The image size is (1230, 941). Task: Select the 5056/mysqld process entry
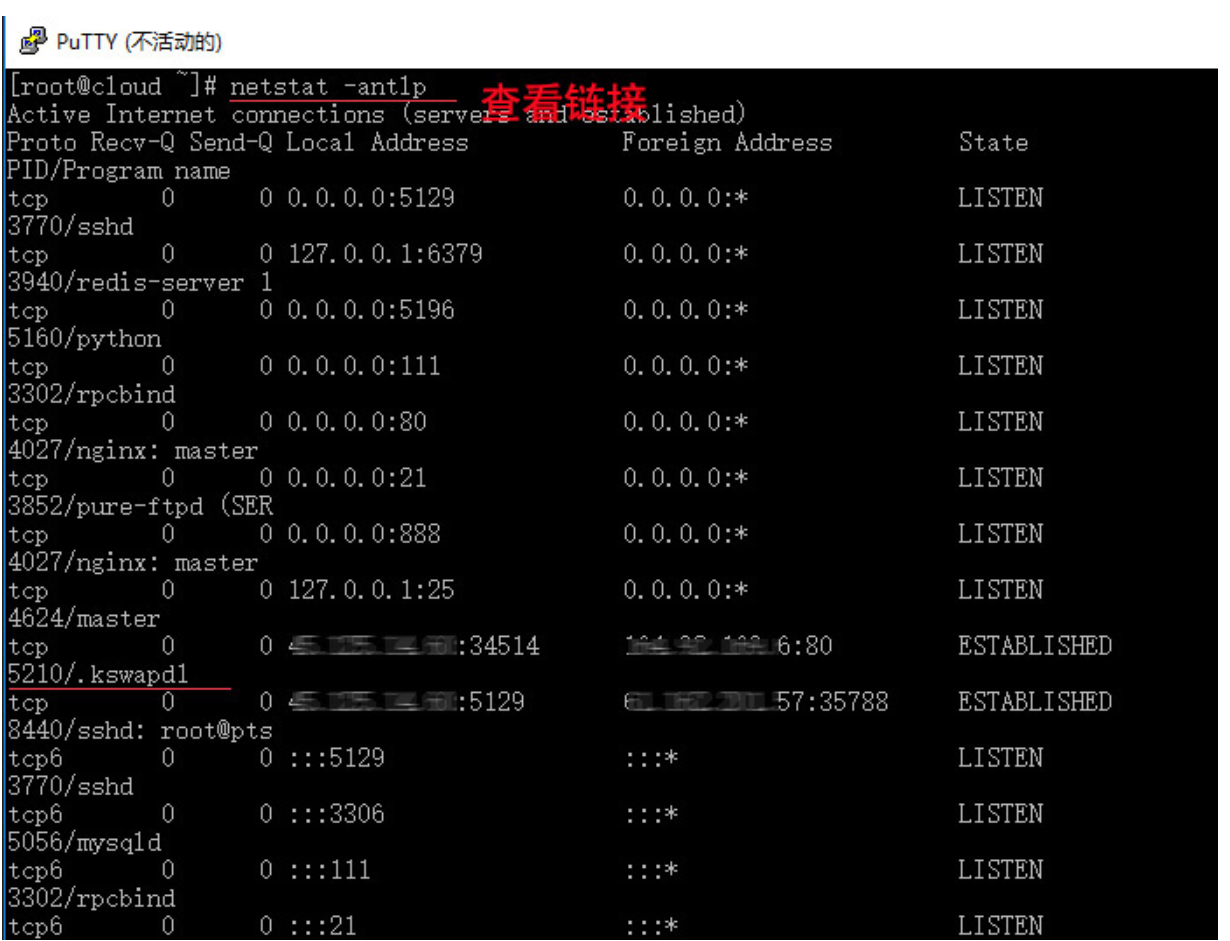point(84,843)
